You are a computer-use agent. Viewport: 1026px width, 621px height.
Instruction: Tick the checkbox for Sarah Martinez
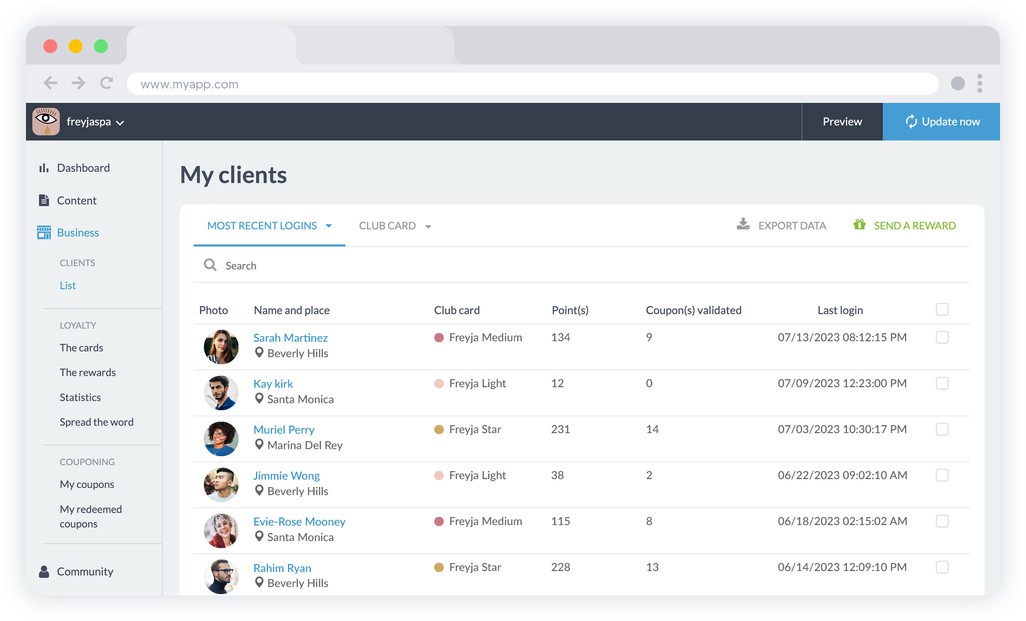click(942, 338)
